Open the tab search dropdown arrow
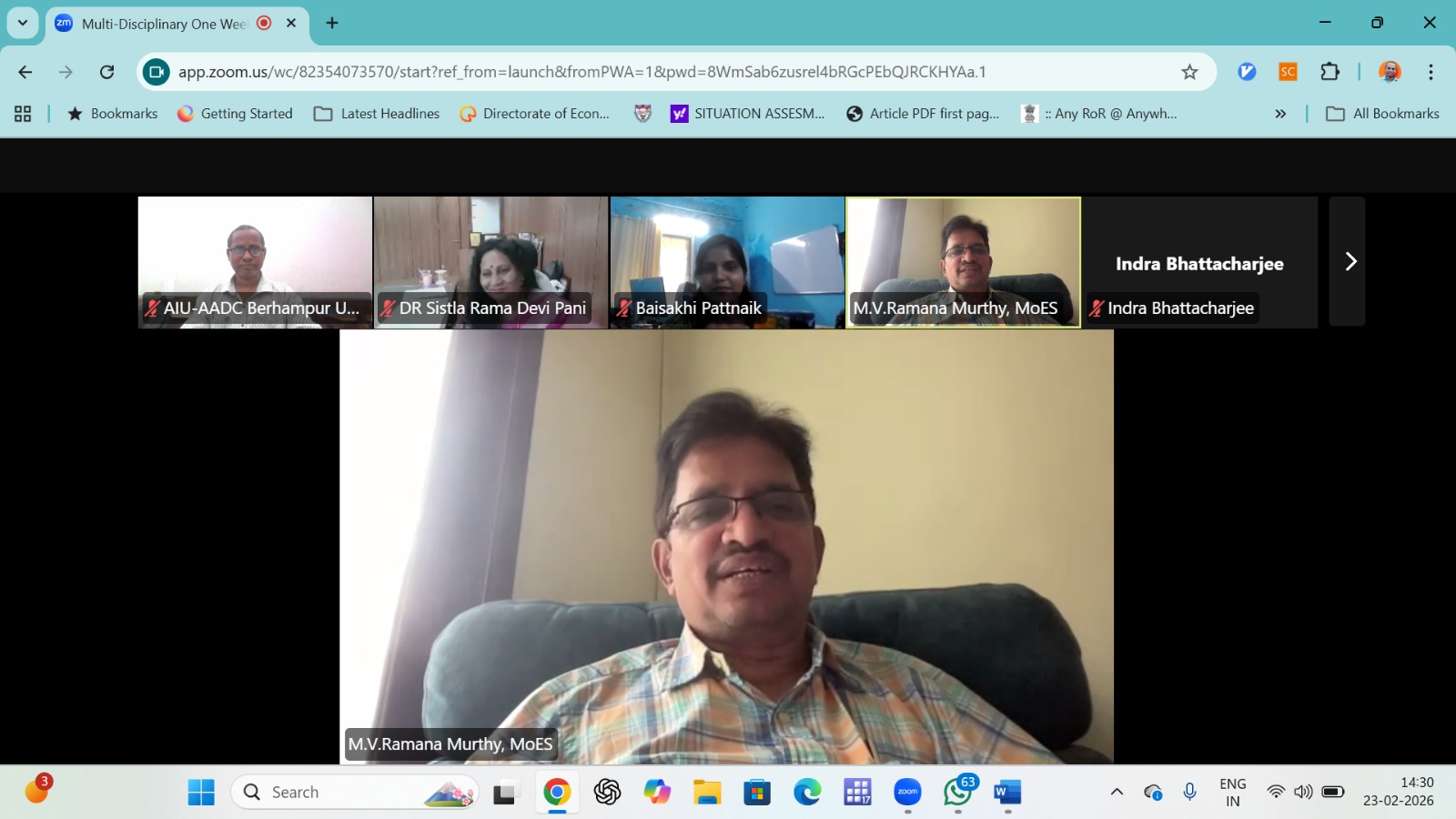This screenshot has height=819, width=1456. (x=23, y=23)
